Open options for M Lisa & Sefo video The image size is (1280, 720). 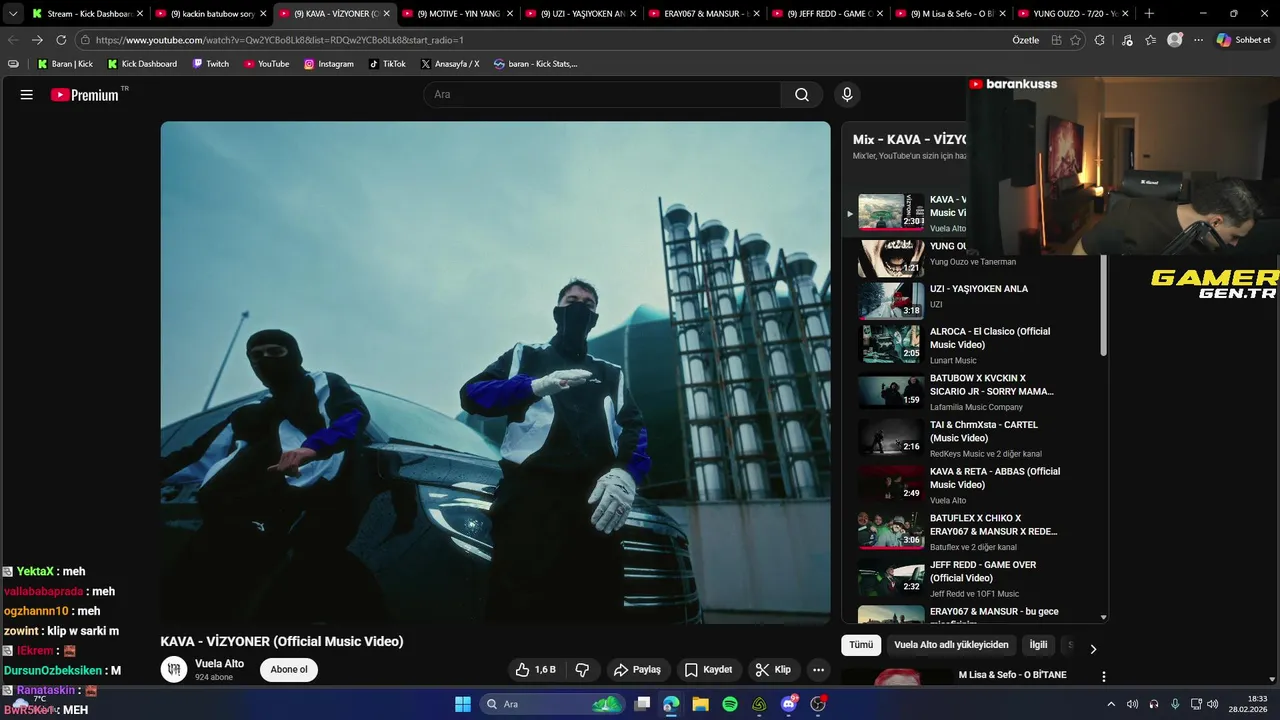[x=1104, y=677]
